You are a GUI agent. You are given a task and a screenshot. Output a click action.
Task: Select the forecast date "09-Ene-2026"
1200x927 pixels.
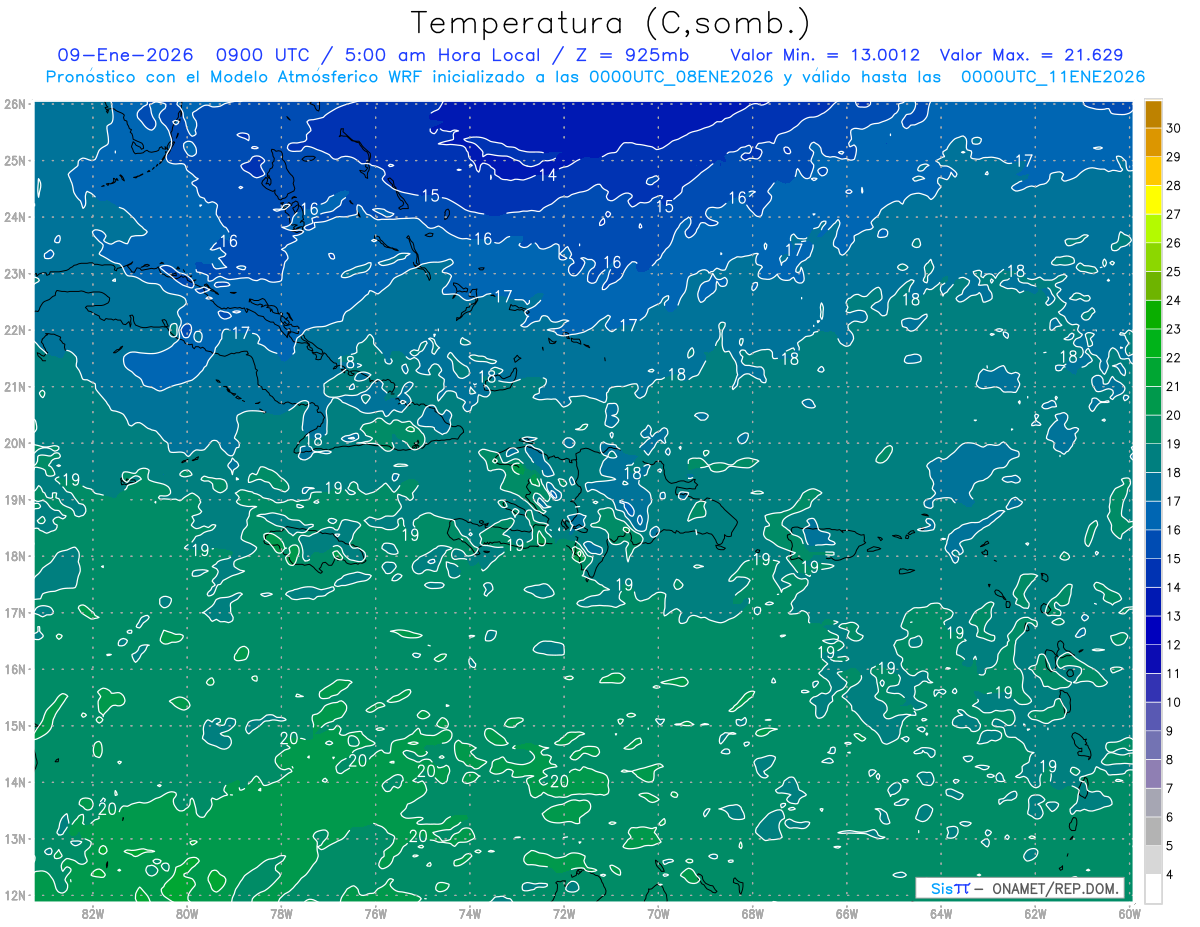tap(125, 55)
